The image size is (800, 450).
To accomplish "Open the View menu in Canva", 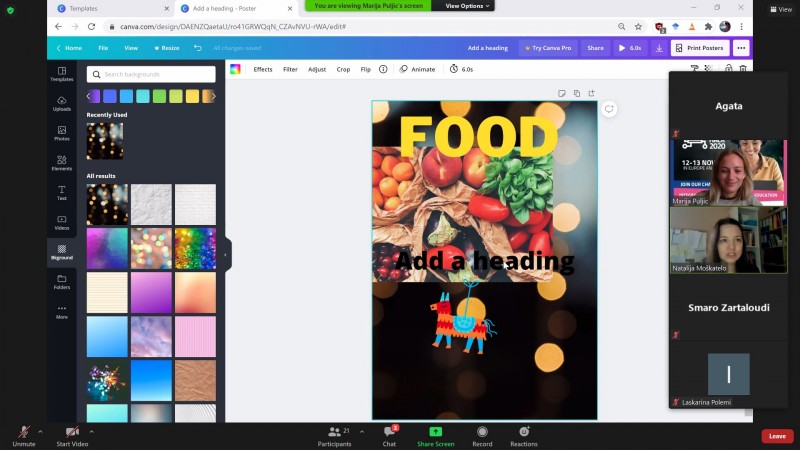I will point(131,48).
